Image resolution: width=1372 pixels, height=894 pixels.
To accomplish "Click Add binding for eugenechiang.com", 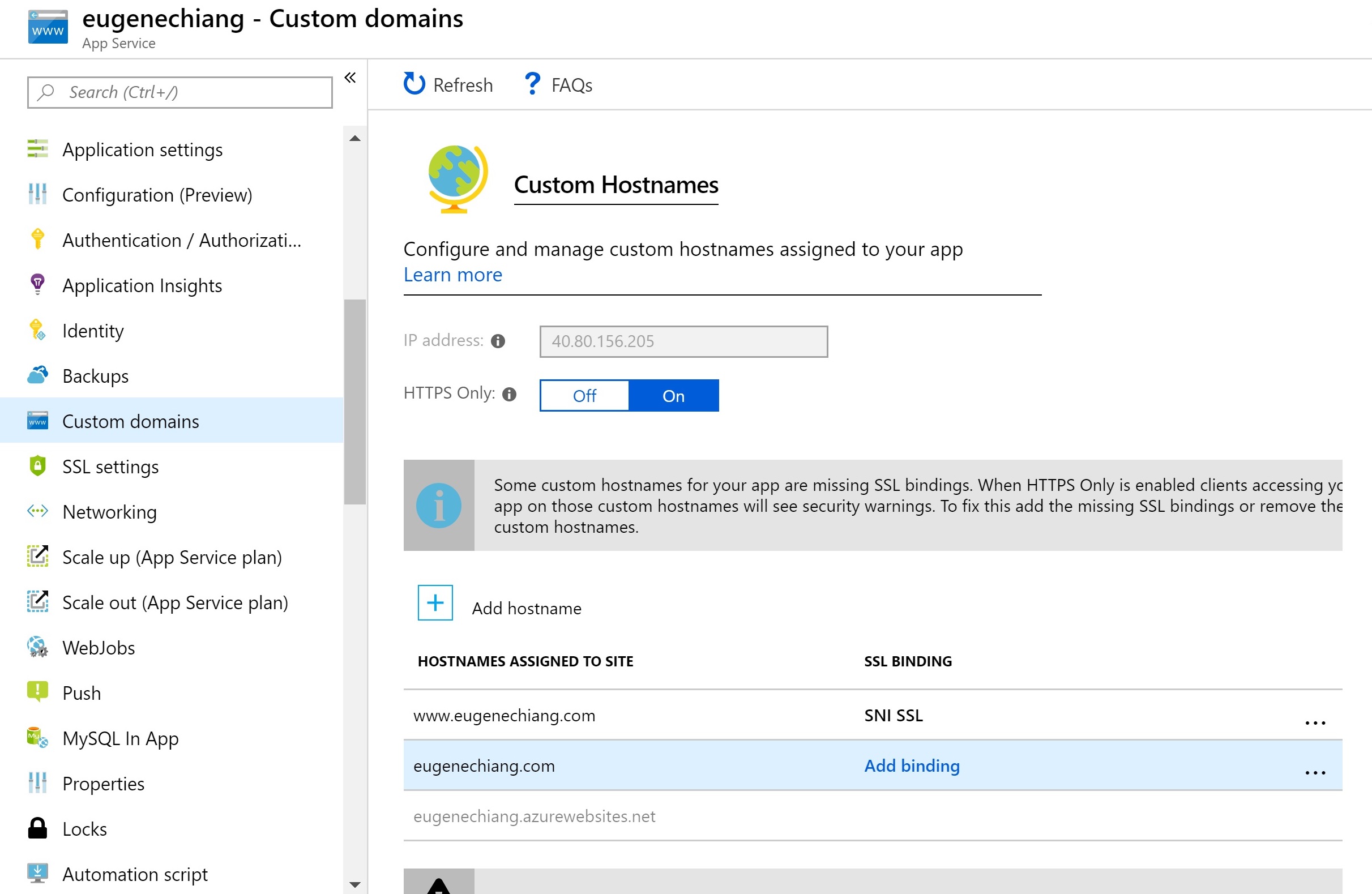I will click(x=912, y=765).
